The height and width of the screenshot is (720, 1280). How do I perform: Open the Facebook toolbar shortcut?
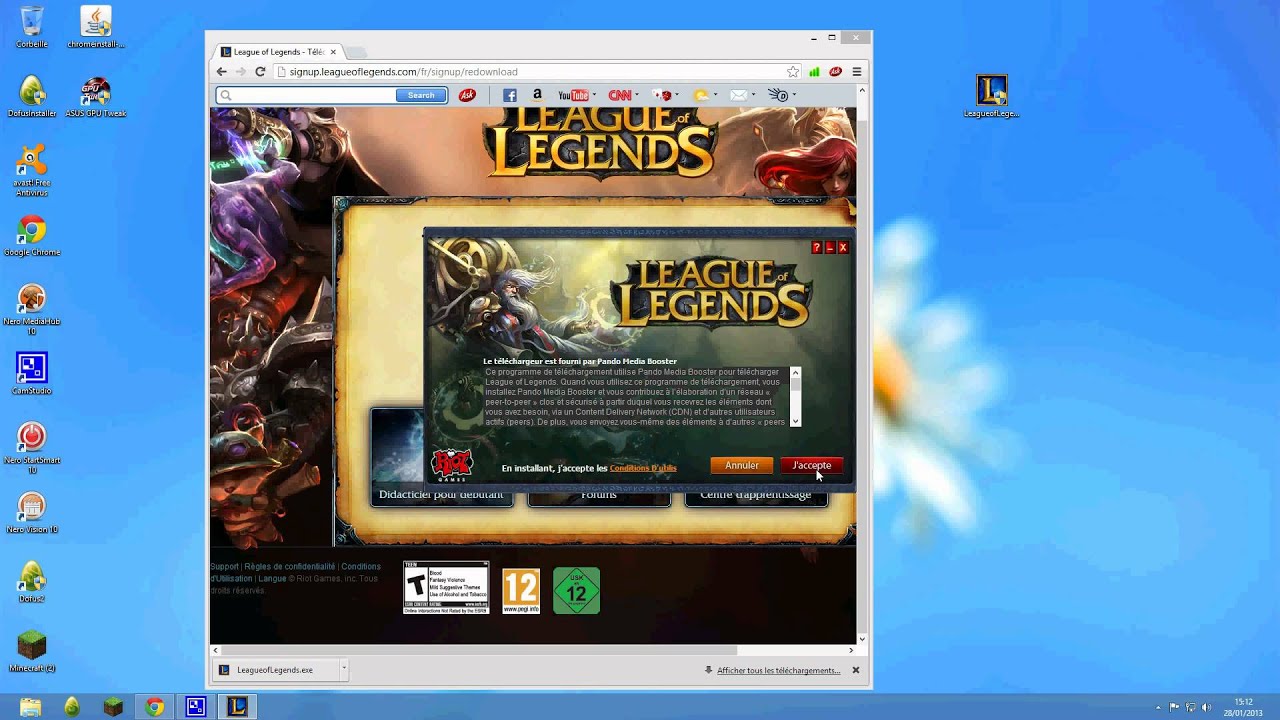[x=509, y=95]
